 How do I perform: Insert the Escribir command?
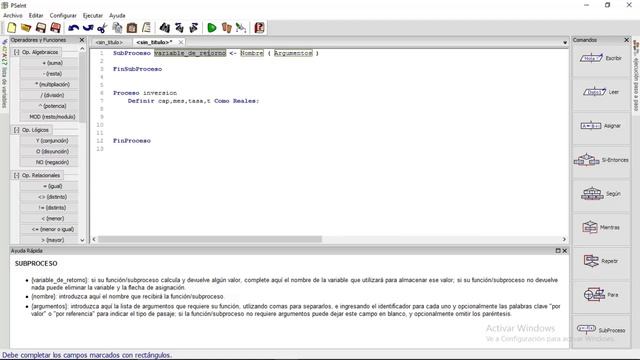click(601, 58)
